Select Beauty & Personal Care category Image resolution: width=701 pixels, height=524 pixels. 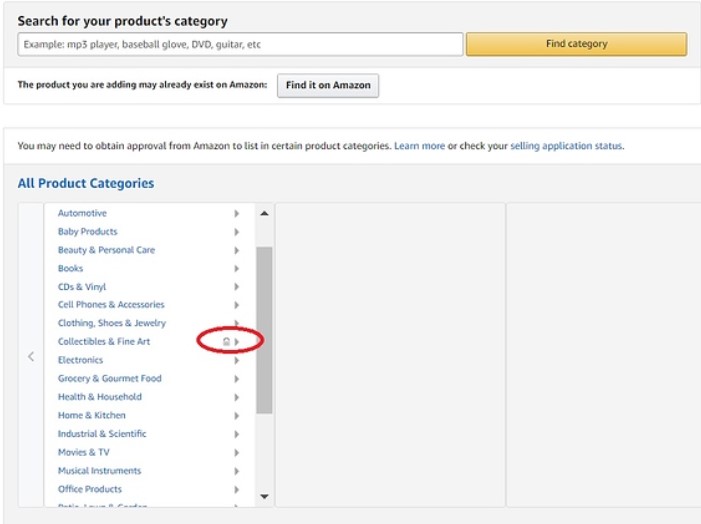coord(106,250)
